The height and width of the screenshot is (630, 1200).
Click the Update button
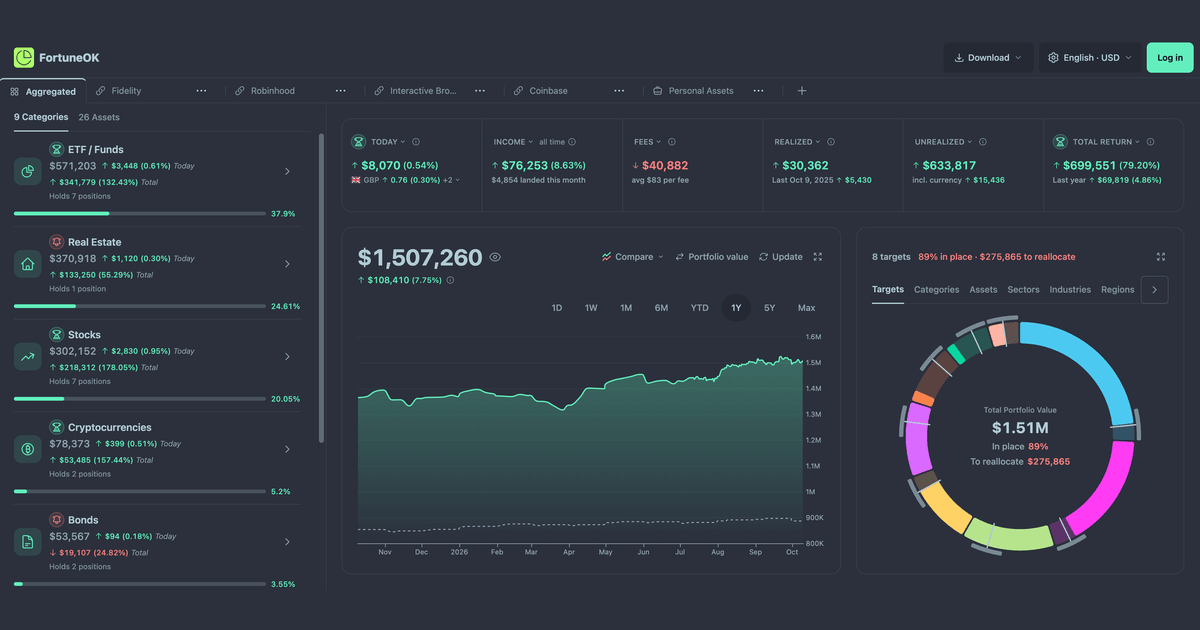pos(781,257)
